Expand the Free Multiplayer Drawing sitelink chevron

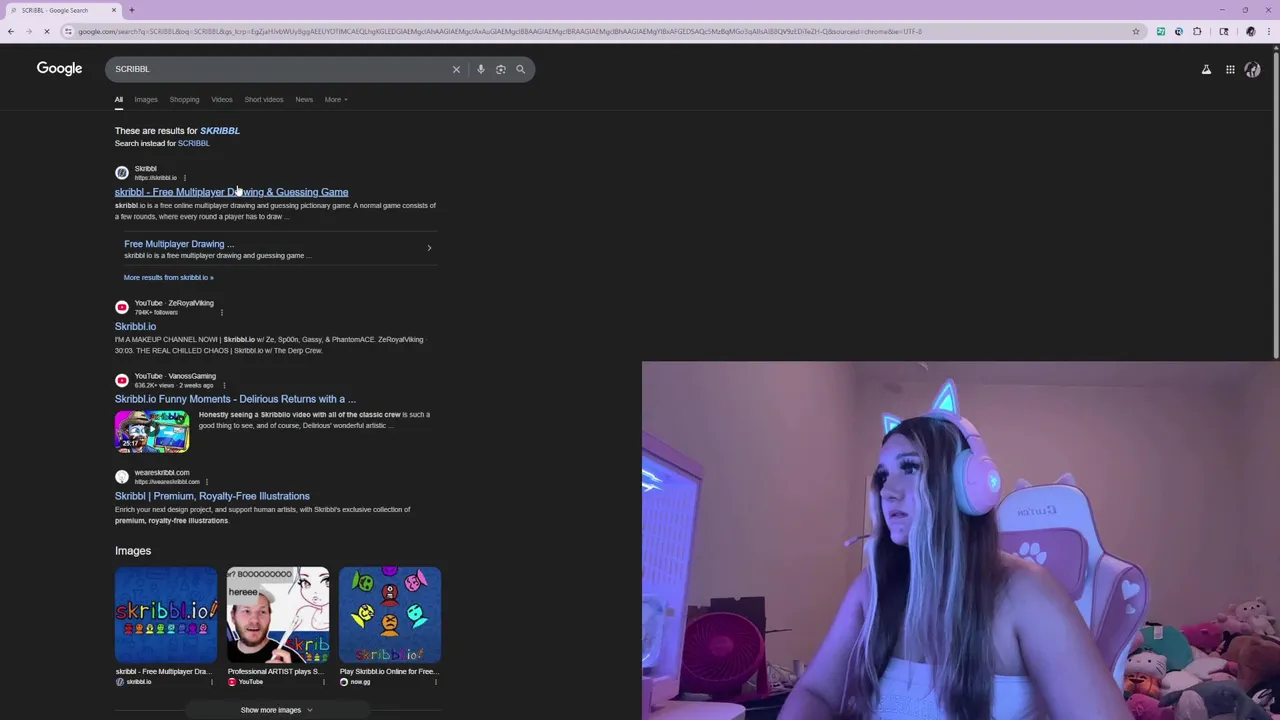[x=429, y=248]
